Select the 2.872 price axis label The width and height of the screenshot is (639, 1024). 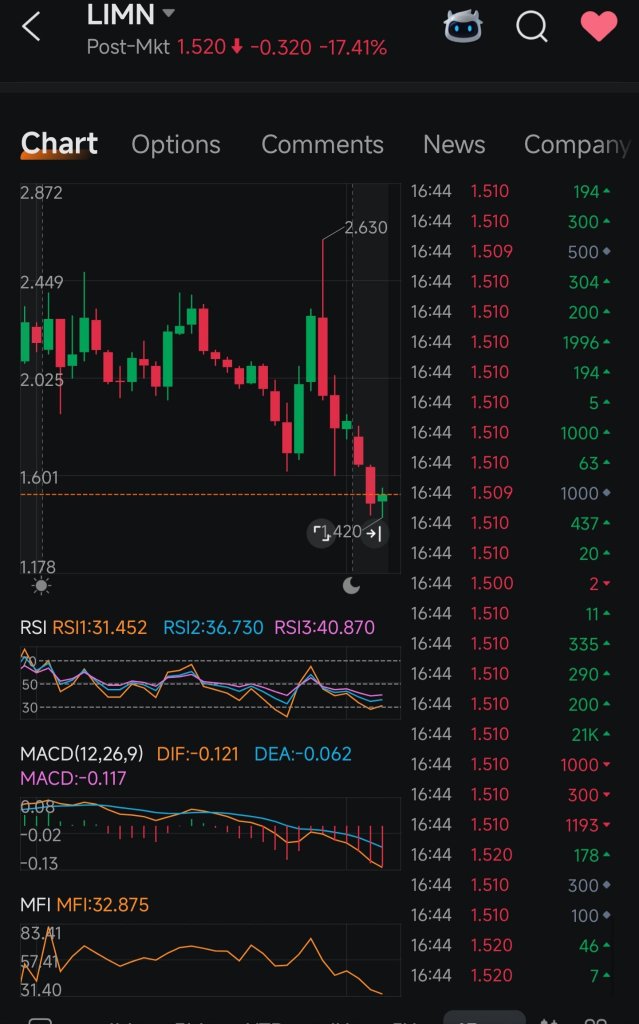(x=41, y=193)
